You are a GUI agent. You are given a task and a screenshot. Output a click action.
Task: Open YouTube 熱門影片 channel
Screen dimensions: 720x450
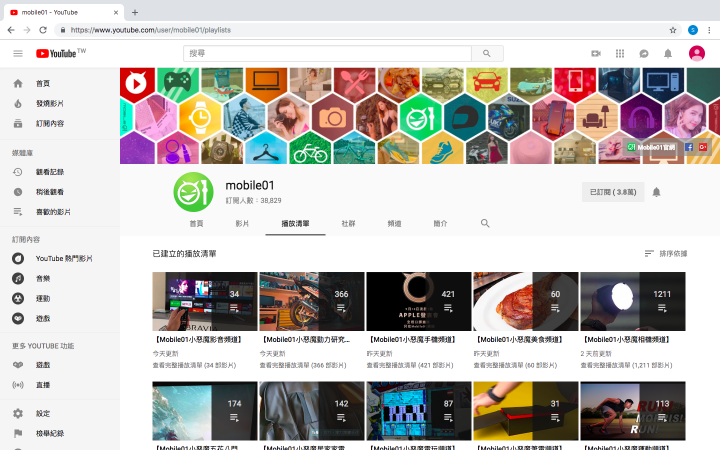60,259
